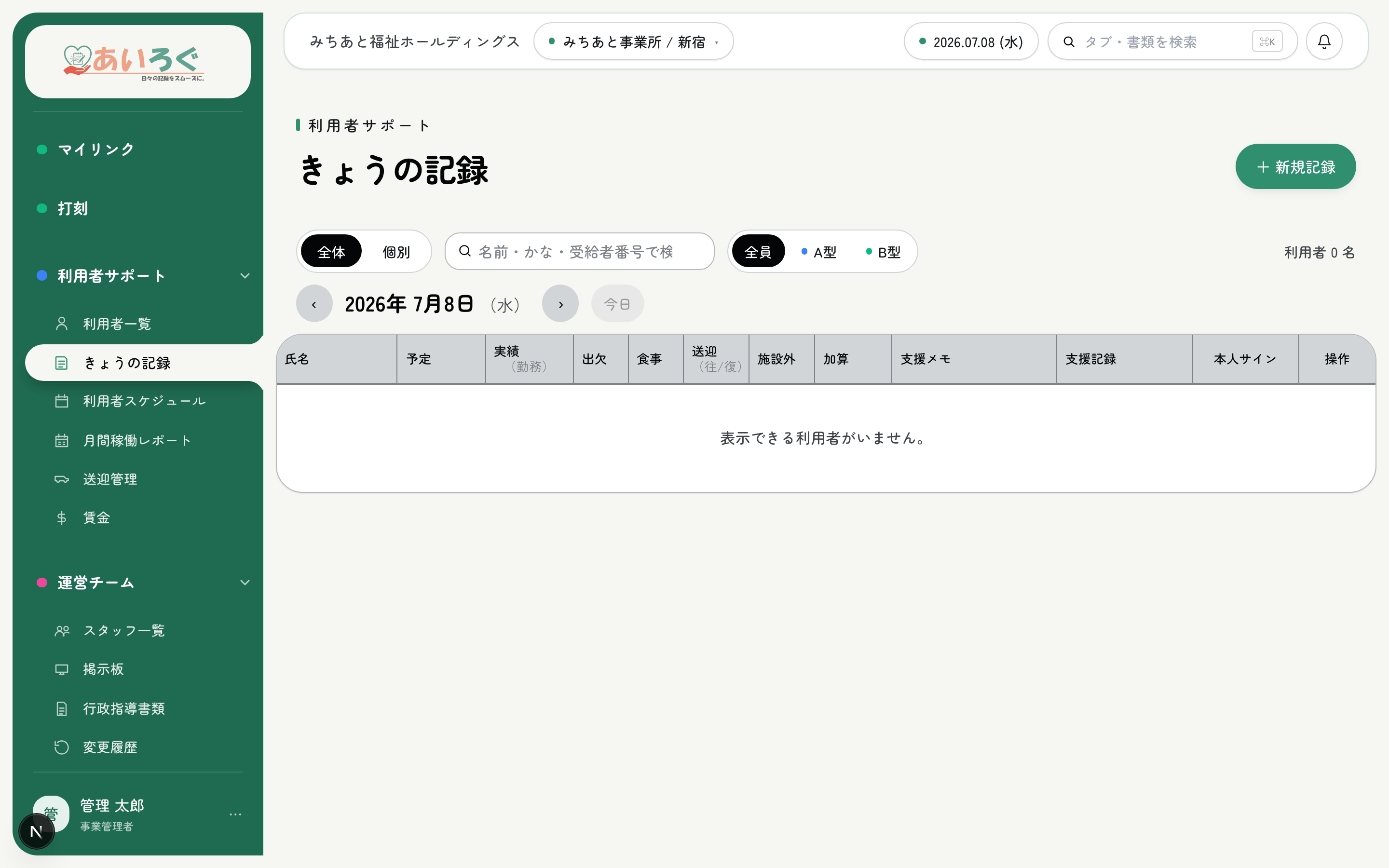This screenshot has height=868, width=1389.
Task: Click the 施設外 column header
Action: (782, 359)
